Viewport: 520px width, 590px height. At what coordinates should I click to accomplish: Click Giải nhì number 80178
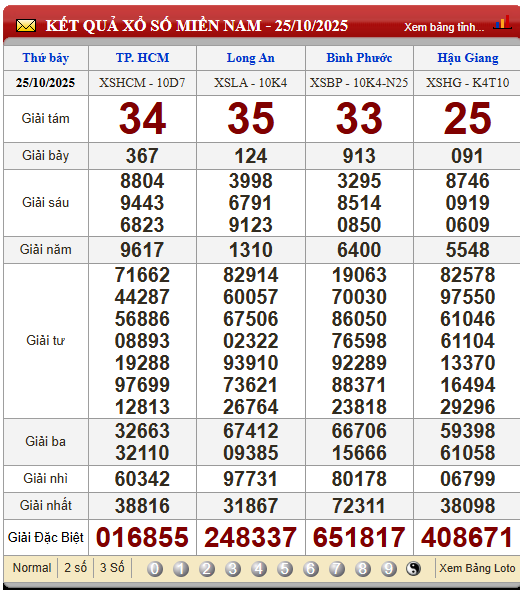(x=359, y=479)
